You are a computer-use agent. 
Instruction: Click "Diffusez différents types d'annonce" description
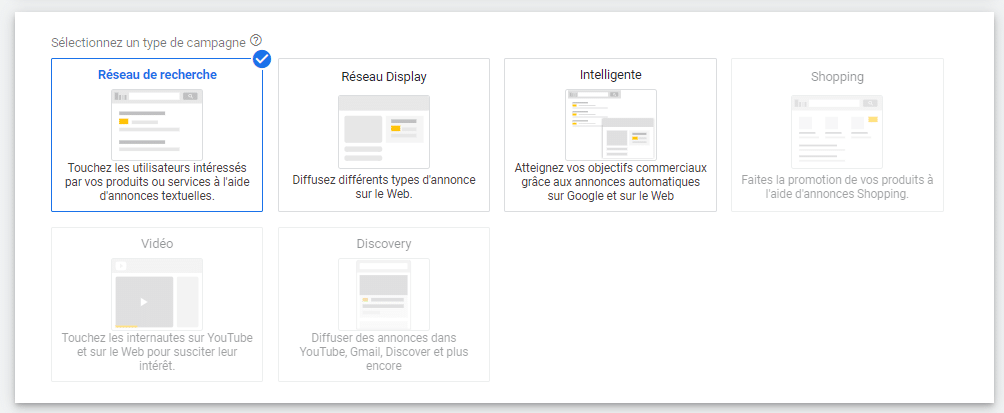[x=384, y=186]
